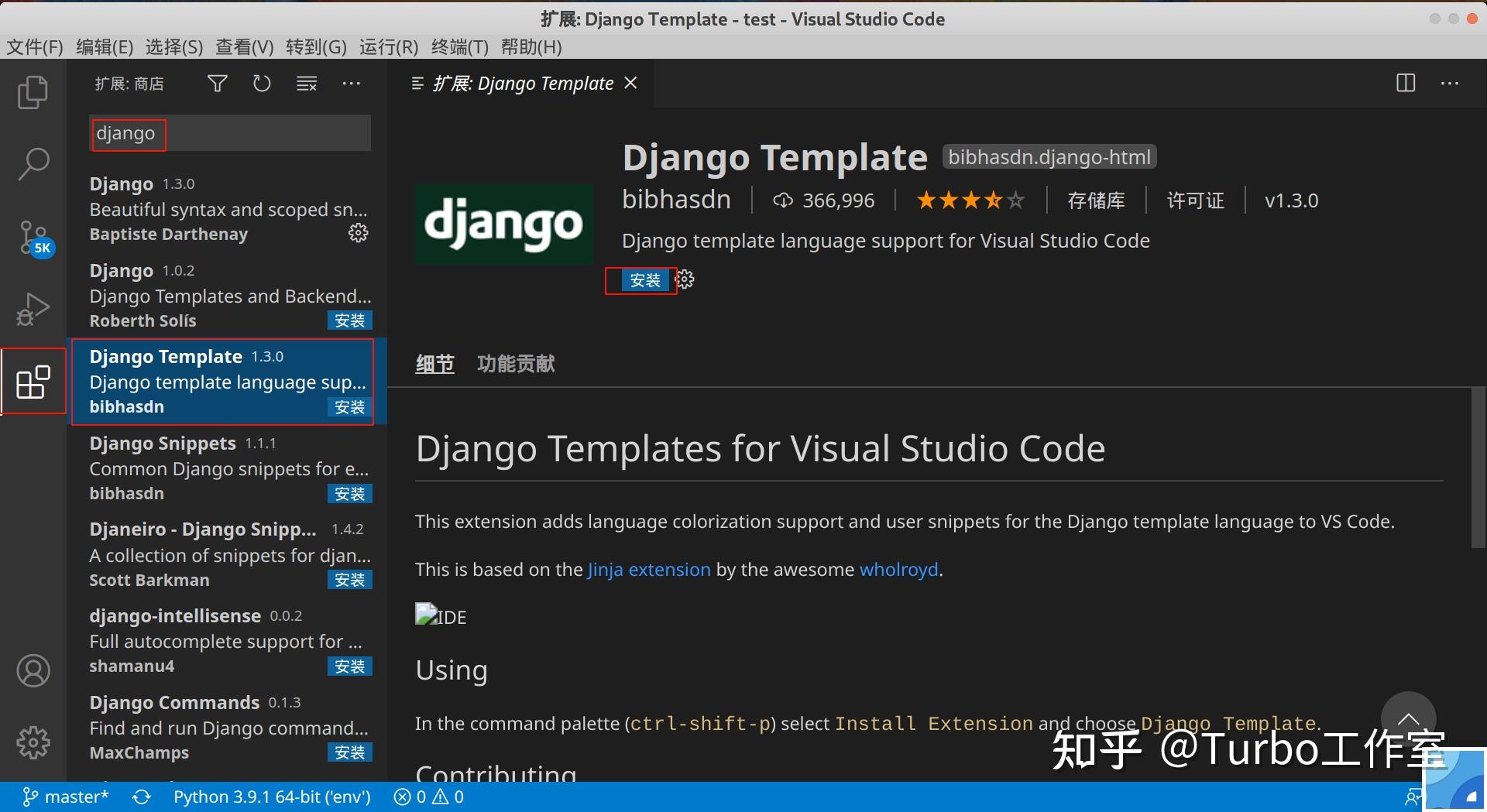Refresh the extensions list

pyautogui.click(x=261, y=83)
